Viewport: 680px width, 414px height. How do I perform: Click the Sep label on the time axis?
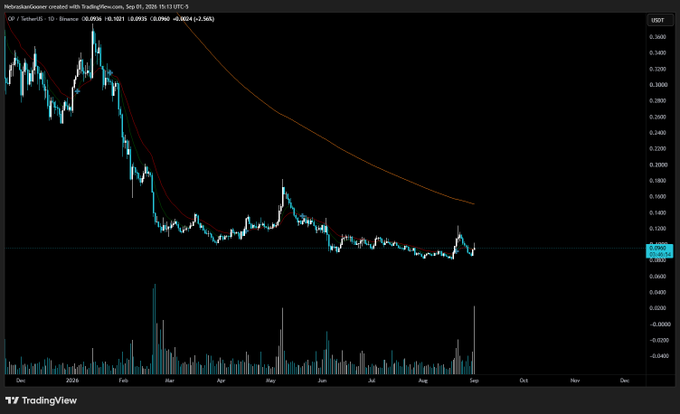pos(474,381)
